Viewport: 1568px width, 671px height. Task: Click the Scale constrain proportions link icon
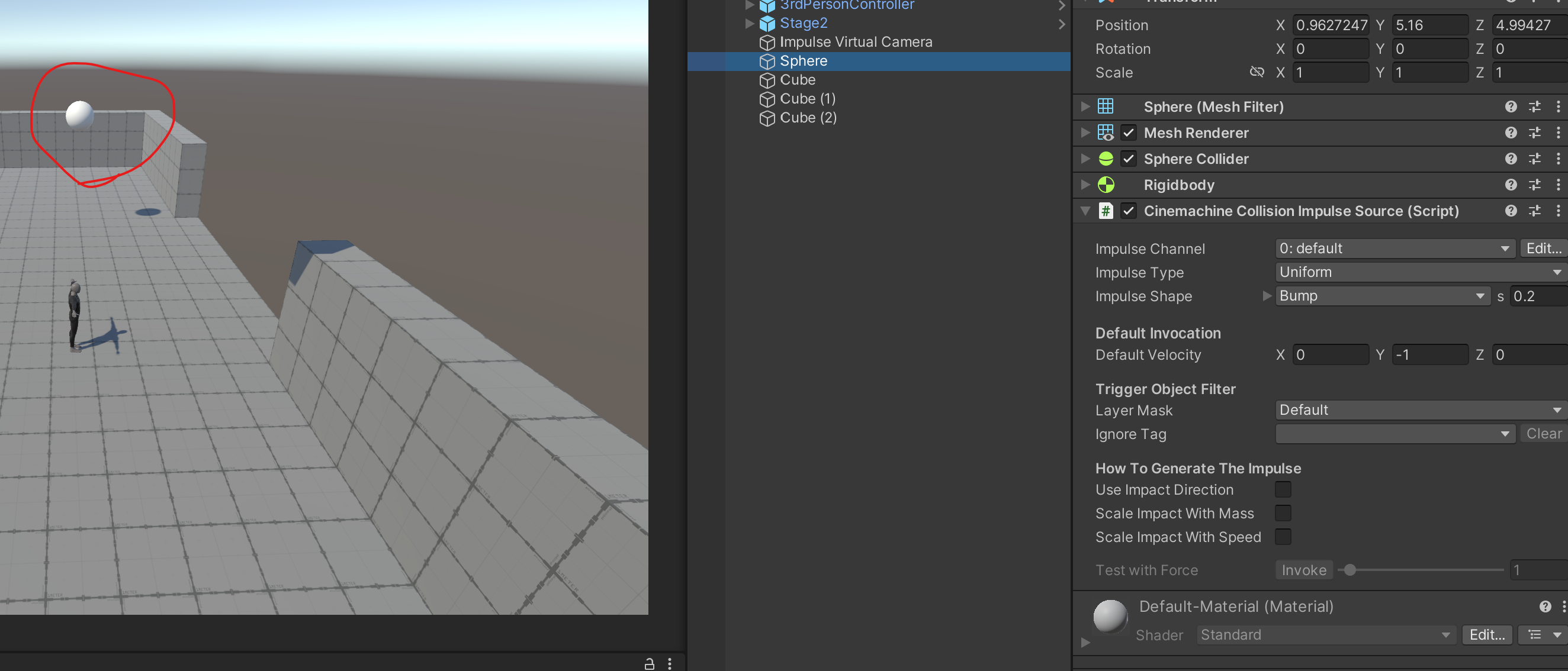1257,72
